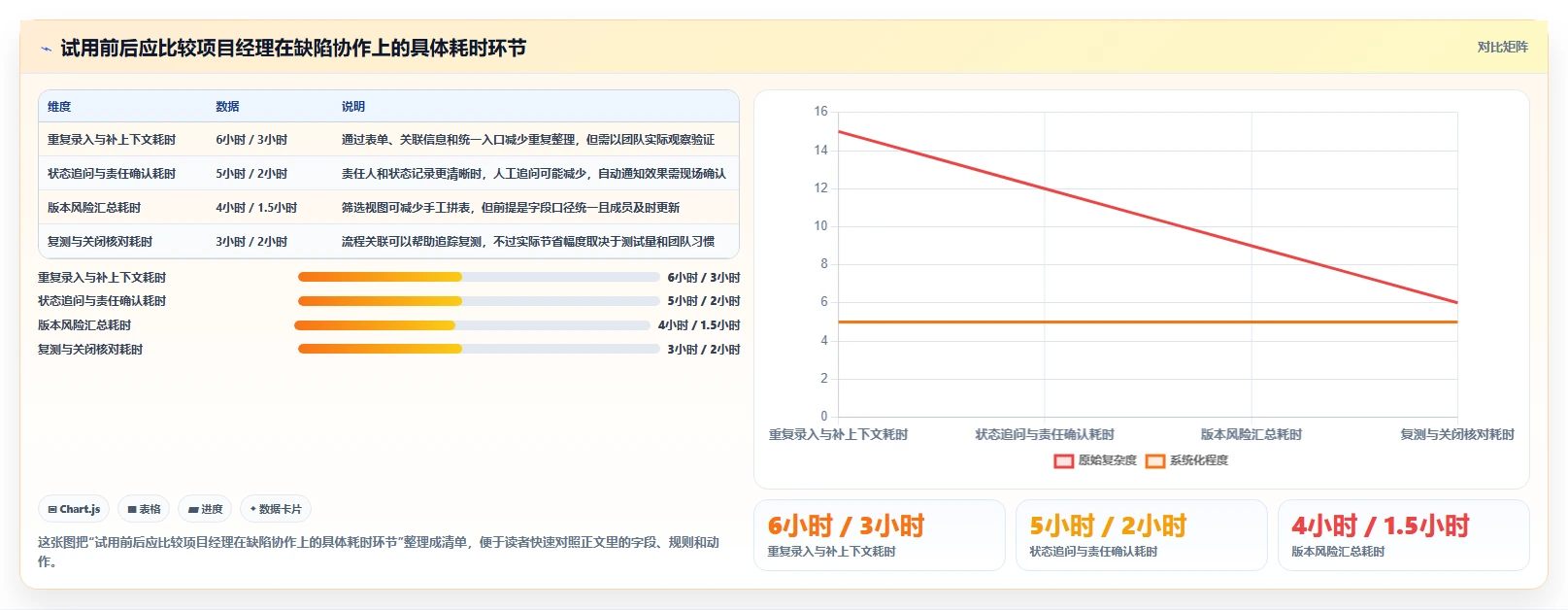This screenshot has width=1568, height=610.
Task: Open the data card showing 5小时 / 2小时
Action: [x=1142, y=535]
